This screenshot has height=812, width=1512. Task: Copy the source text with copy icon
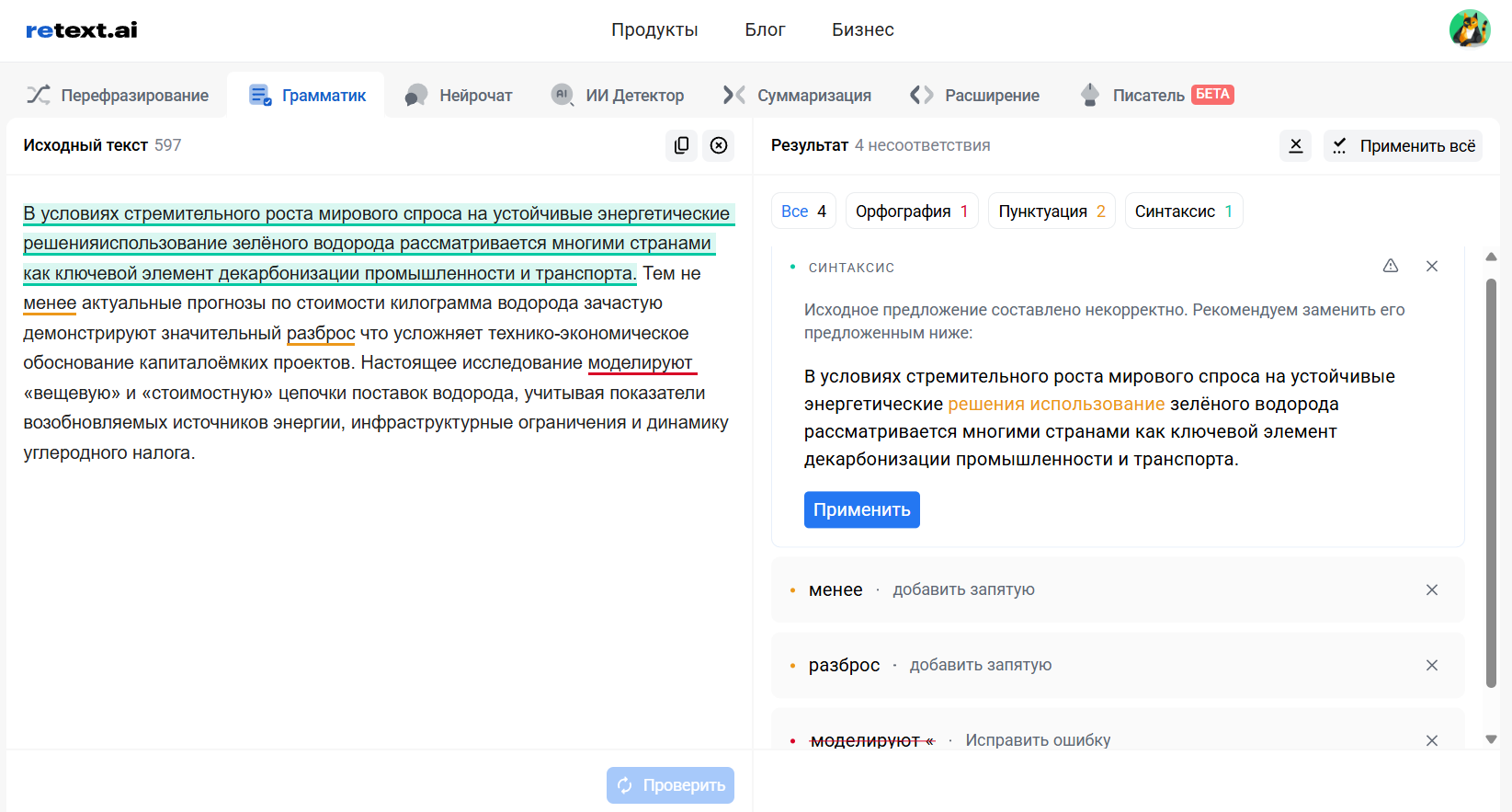click(681, 145)
